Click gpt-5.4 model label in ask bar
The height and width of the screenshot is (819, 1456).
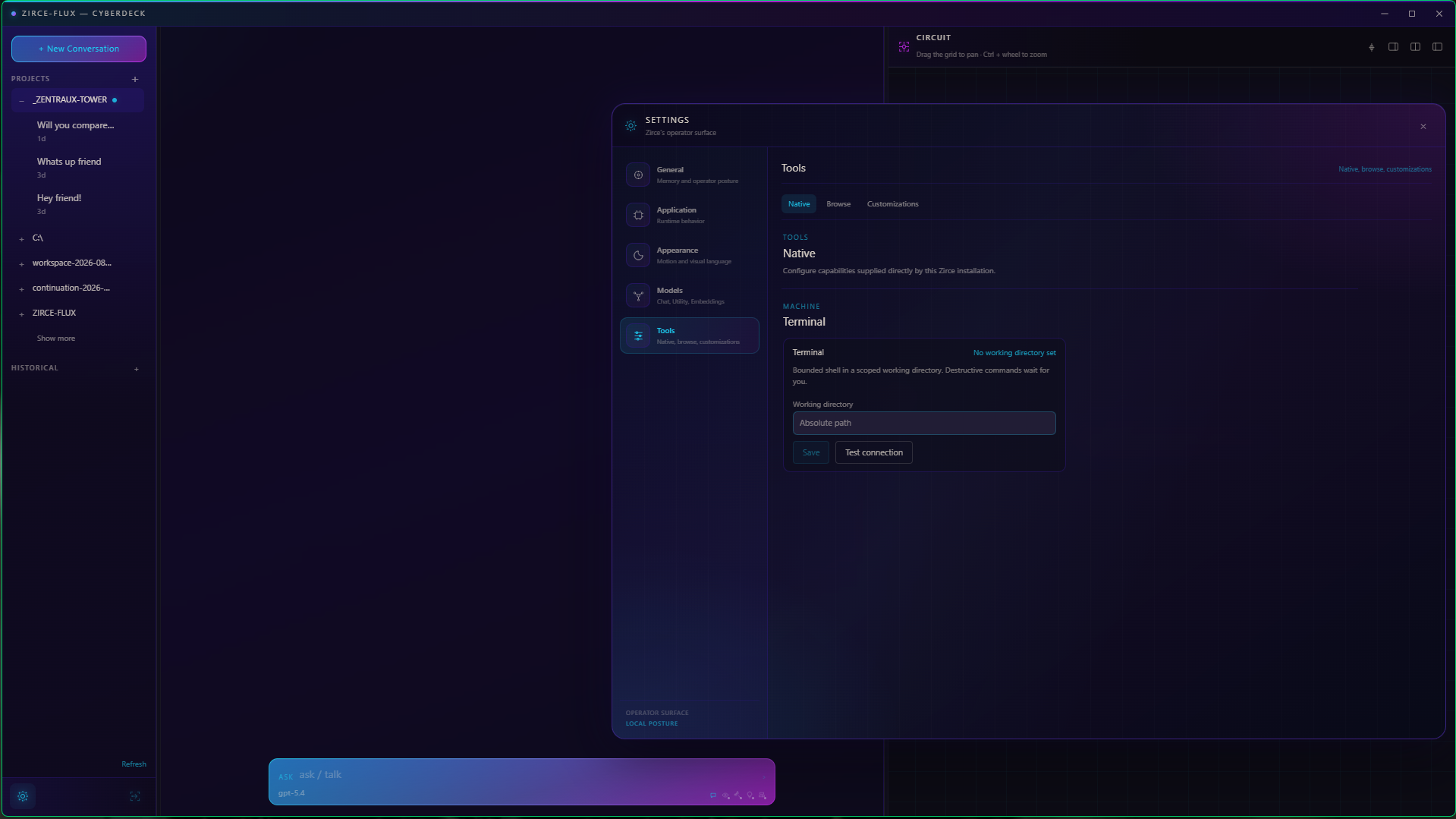[291, 793]
